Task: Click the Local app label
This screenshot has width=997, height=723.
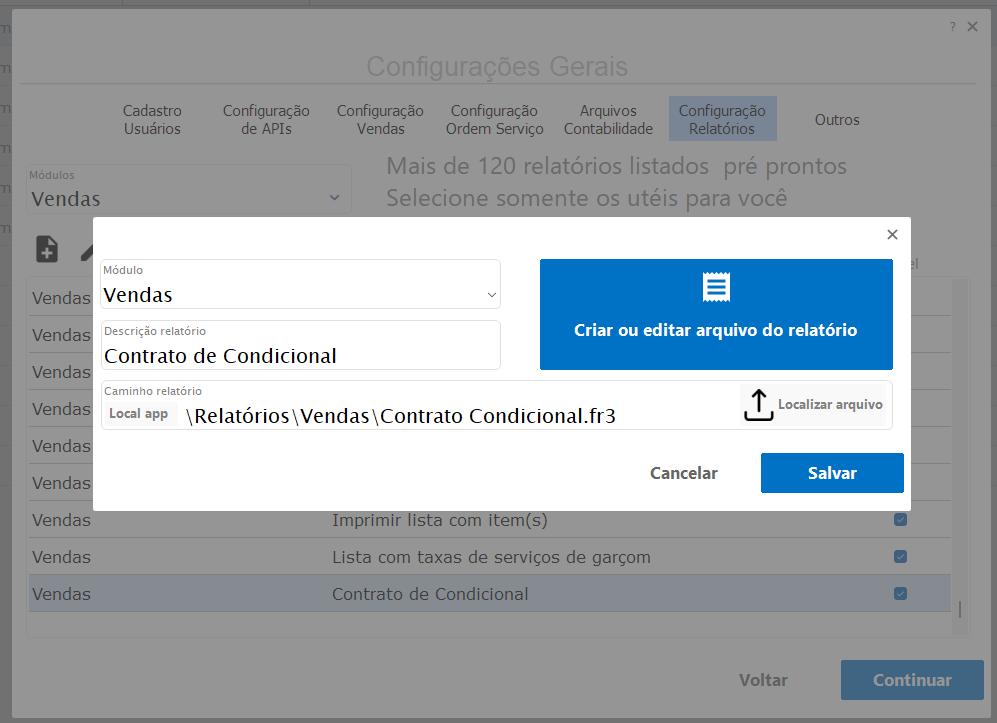Action: 139,414
